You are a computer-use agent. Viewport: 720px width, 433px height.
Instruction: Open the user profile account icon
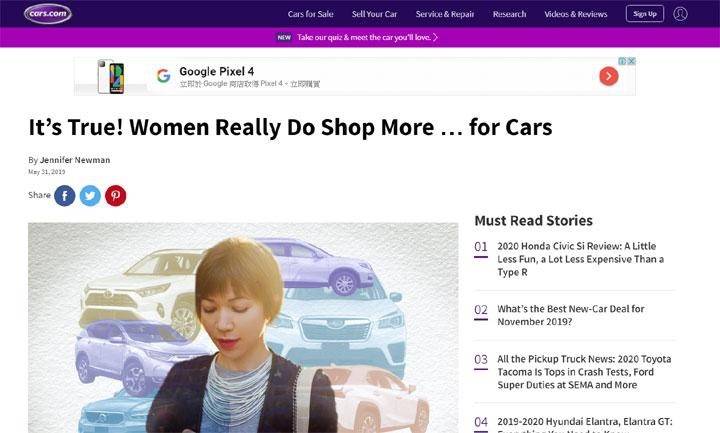pyautogui.click(x=680, y=14)
